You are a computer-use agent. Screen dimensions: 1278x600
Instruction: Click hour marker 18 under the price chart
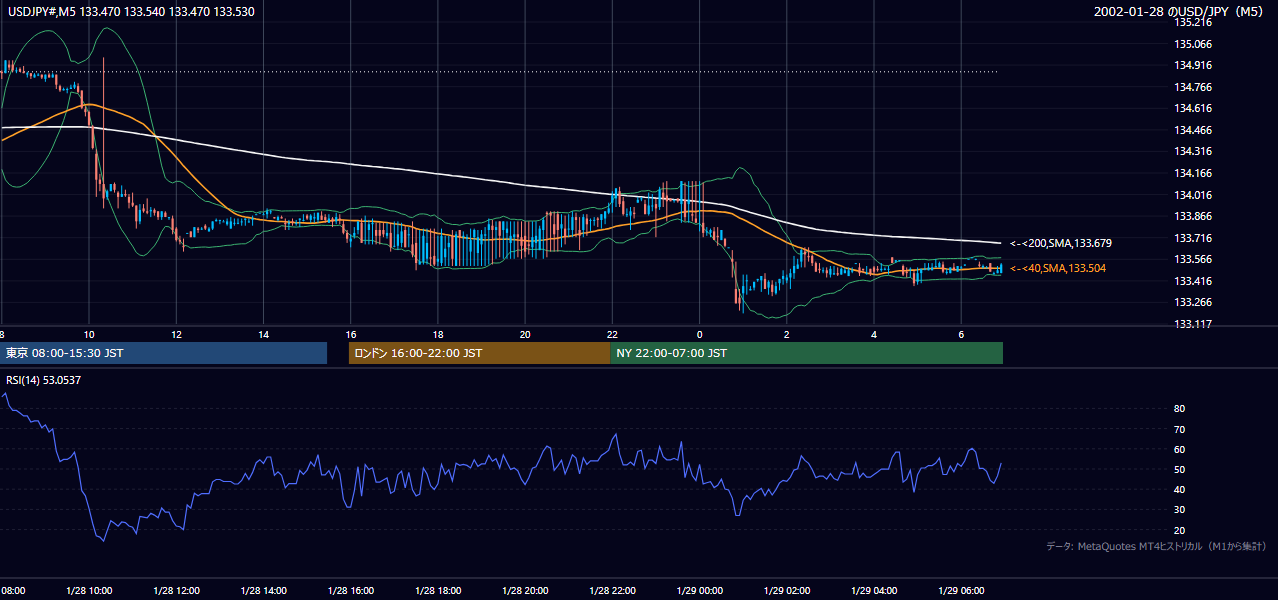[438, 333]
